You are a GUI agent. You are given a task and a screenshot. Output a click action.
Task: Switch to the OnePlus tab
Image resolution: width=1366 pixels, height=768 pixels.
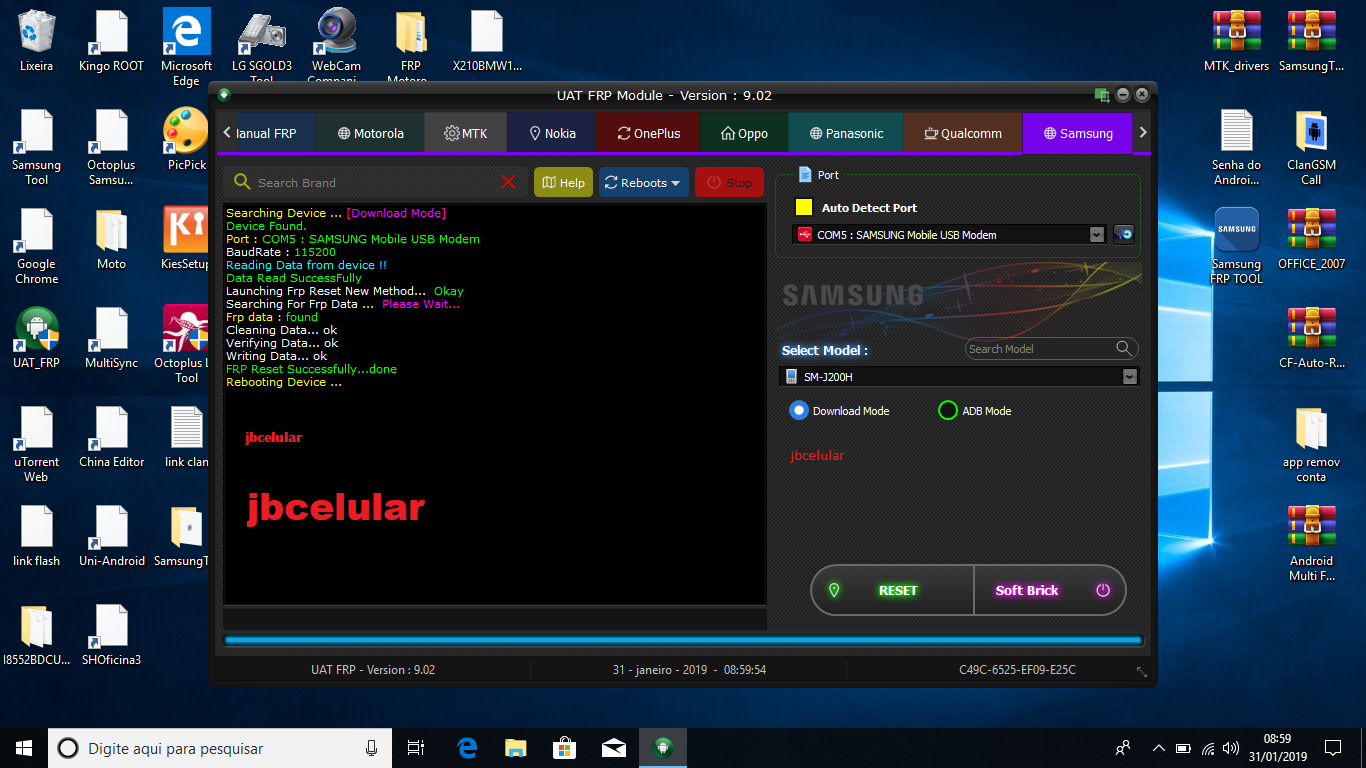click(649, 133)
